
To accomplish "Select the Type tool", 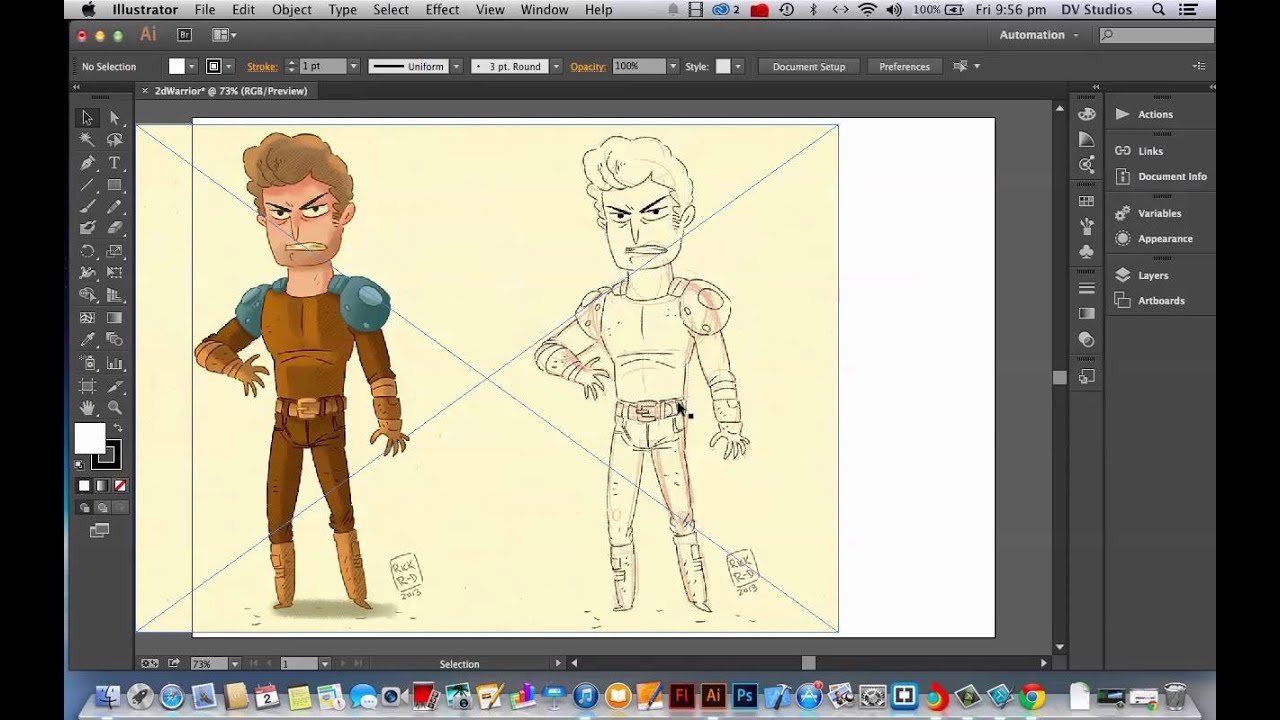I will point(114,163).
